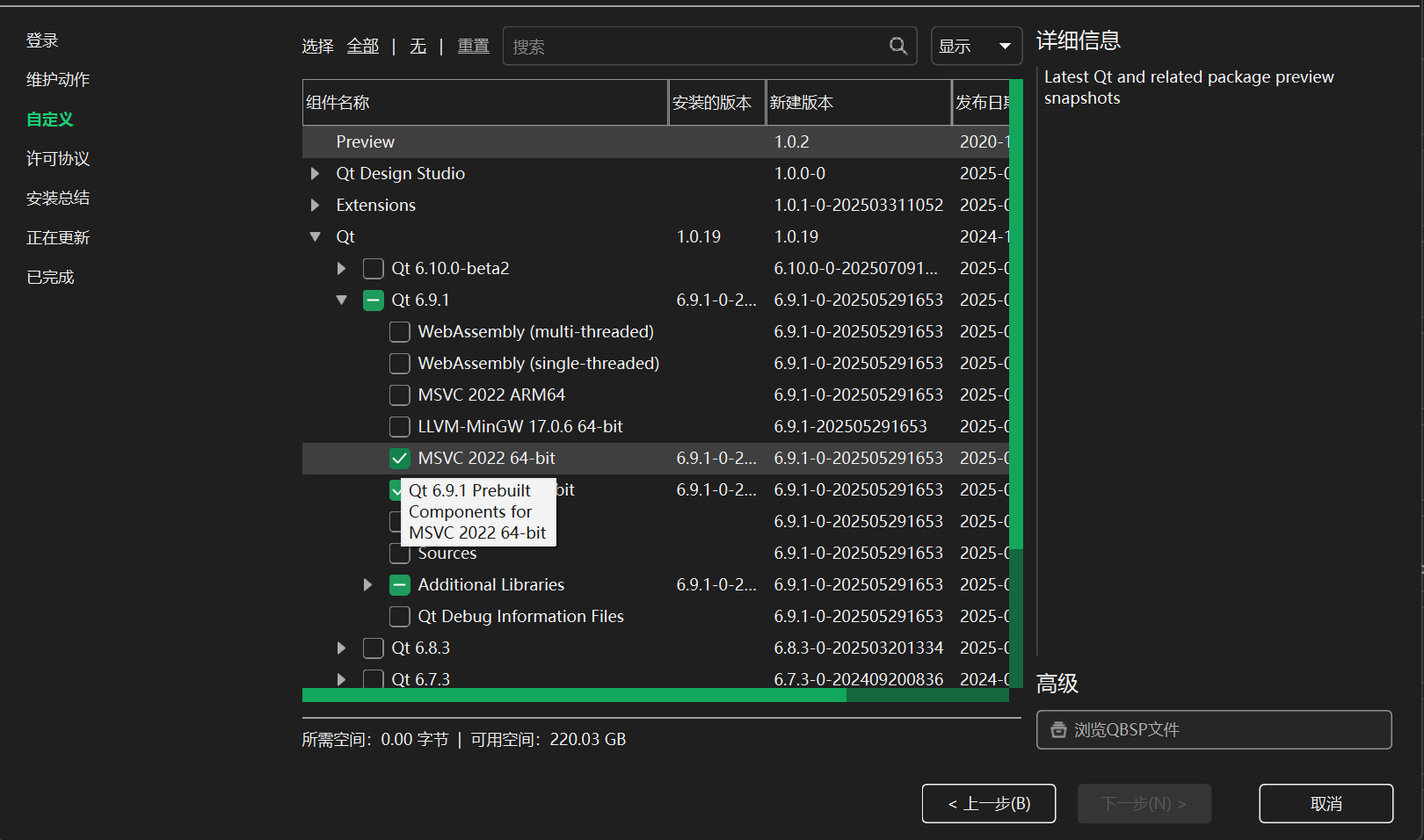Check Qt Debug Information Files
1424x840 pixels.
[399, 616]
